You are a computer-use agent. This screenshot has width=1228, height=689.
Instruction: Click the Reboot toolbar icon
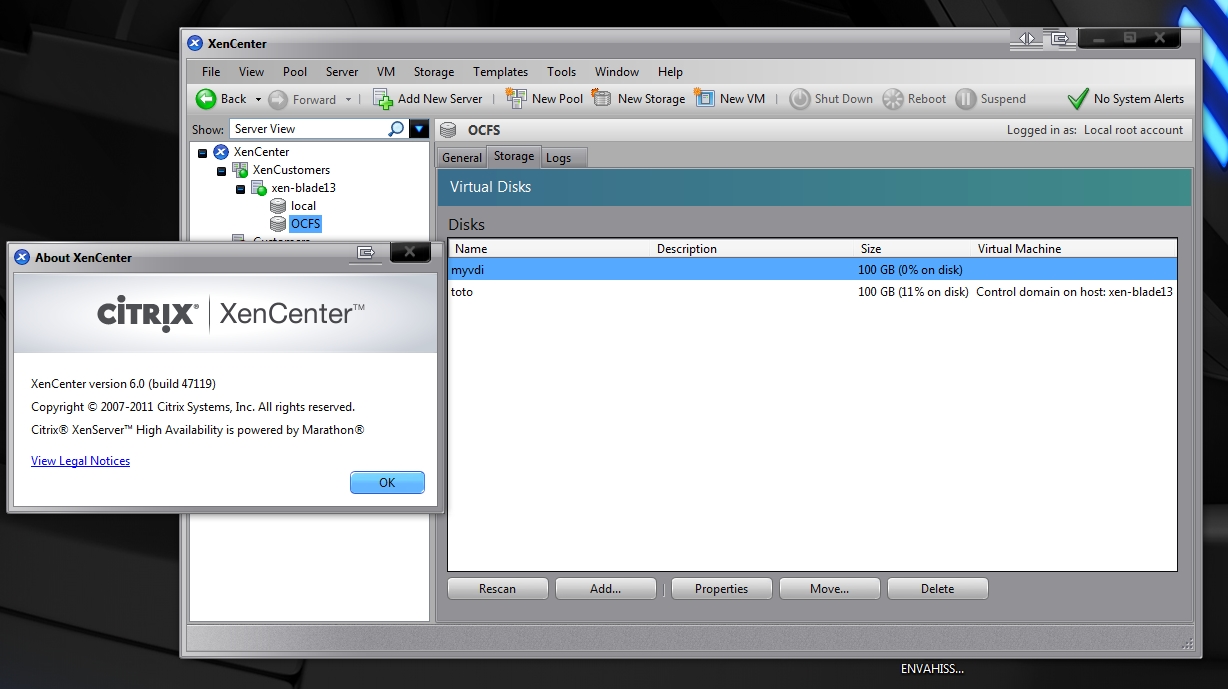892,99
